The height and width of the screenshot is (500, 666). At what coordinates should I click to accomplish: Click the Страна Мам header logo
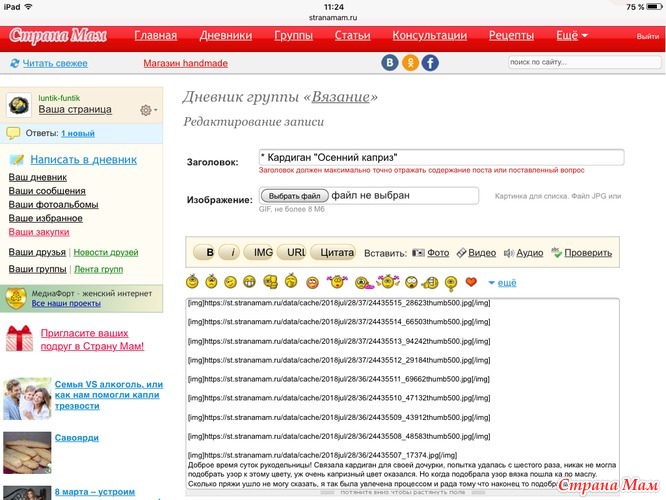pos(58,36)
